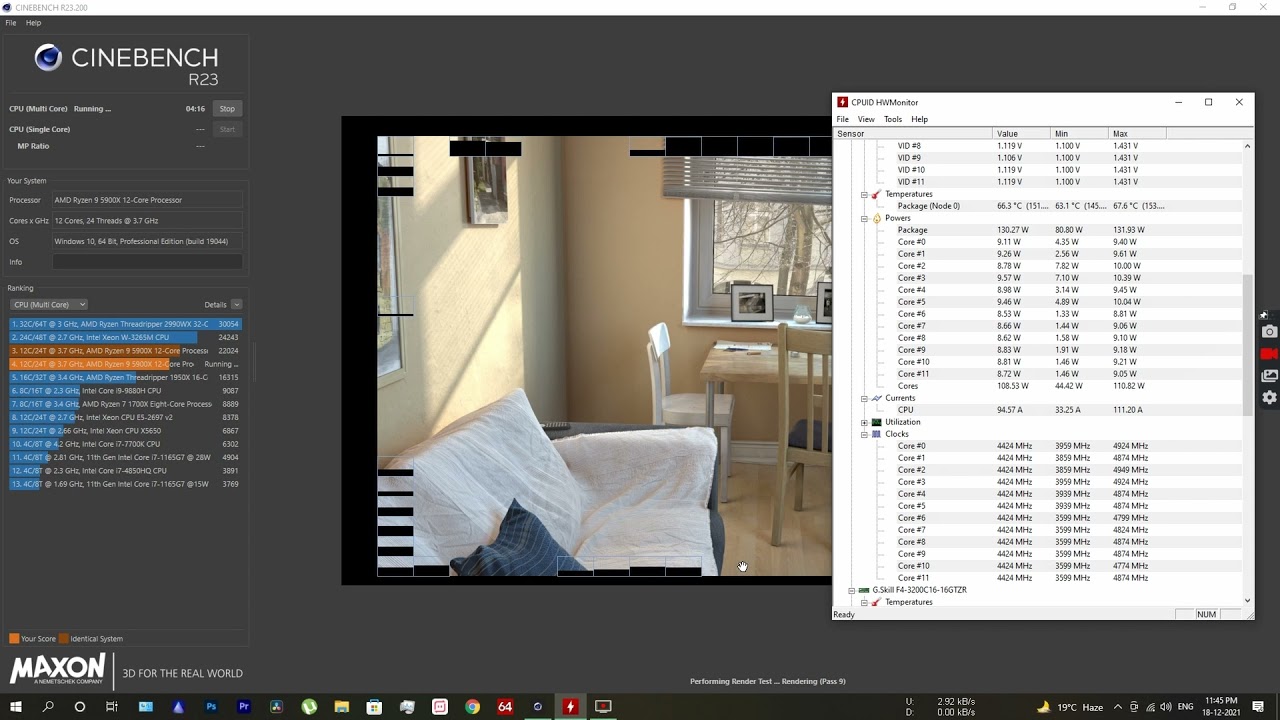This screenshot has width=1280, height=720.
Task: Click the blue triangle app in taskbar
Action: [x=178, y=707]
